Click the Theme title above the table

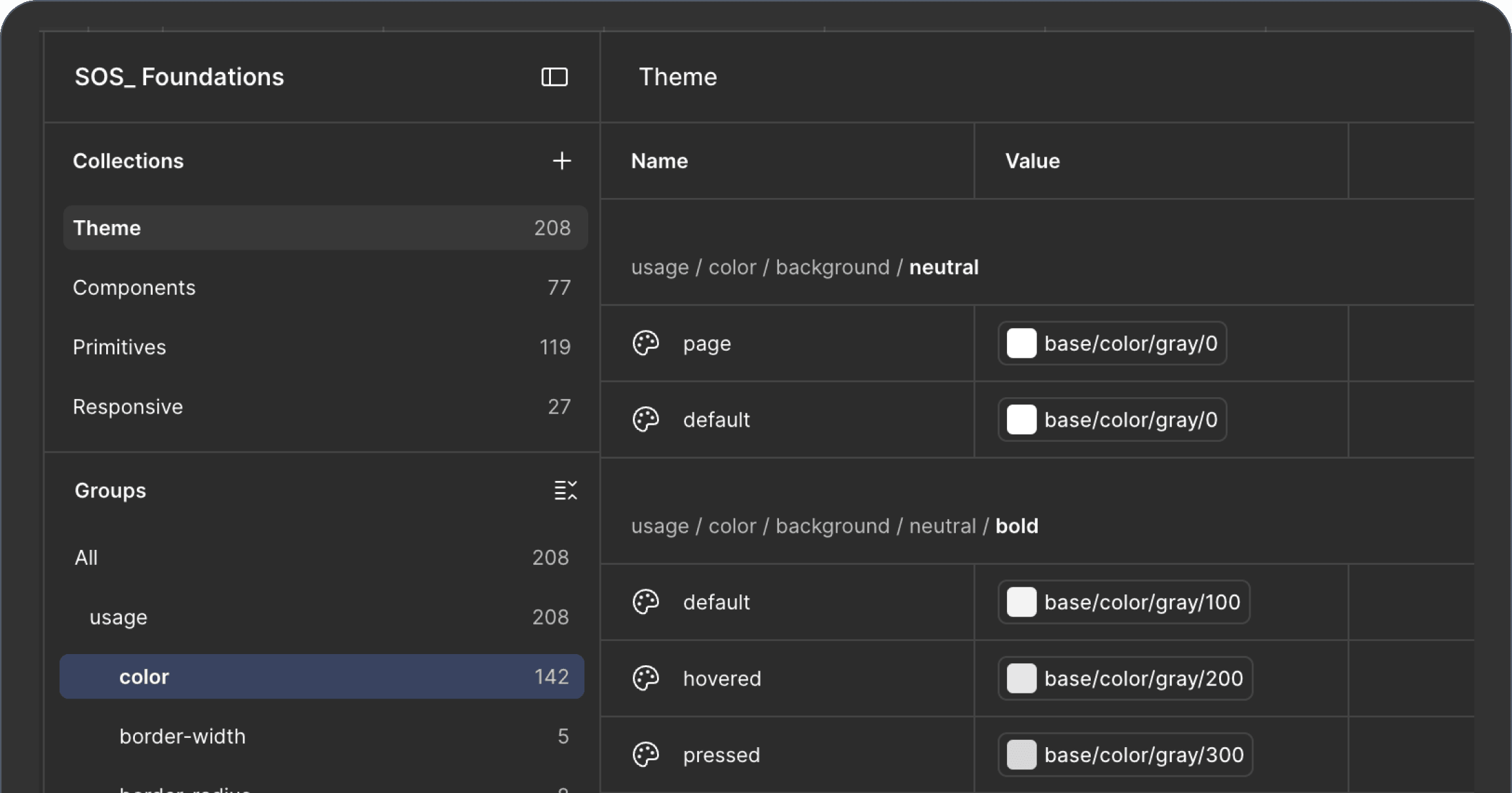[x=678, y=77]
